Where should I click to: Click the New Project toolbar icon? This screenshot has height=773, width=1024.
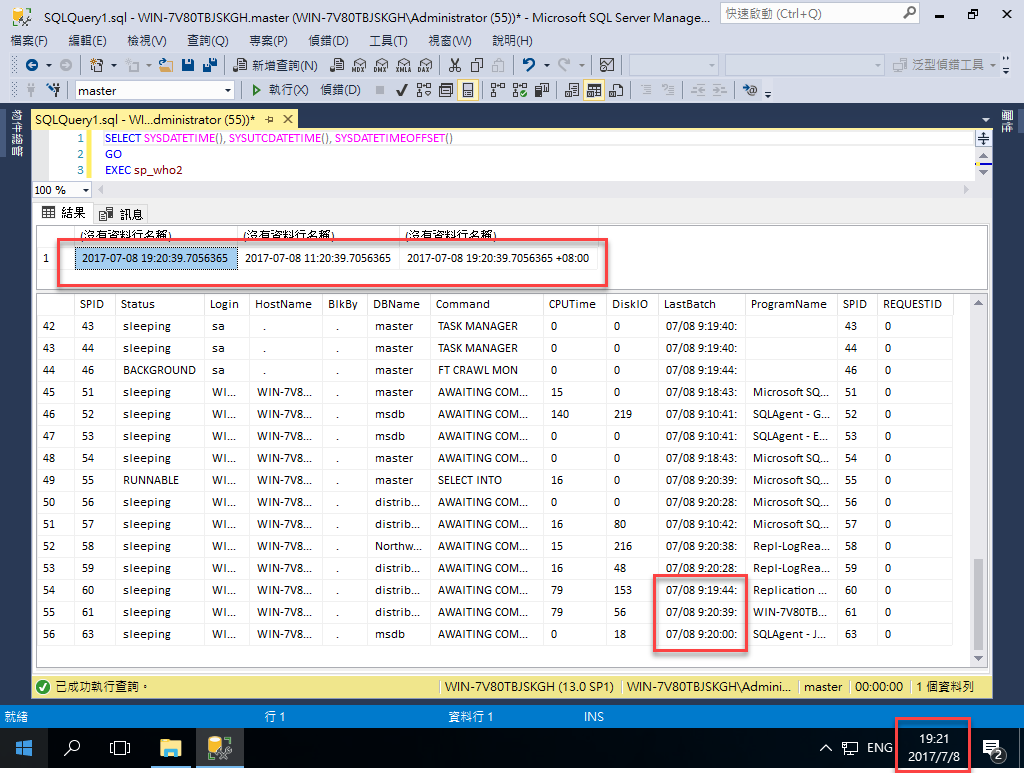(97, 65)
